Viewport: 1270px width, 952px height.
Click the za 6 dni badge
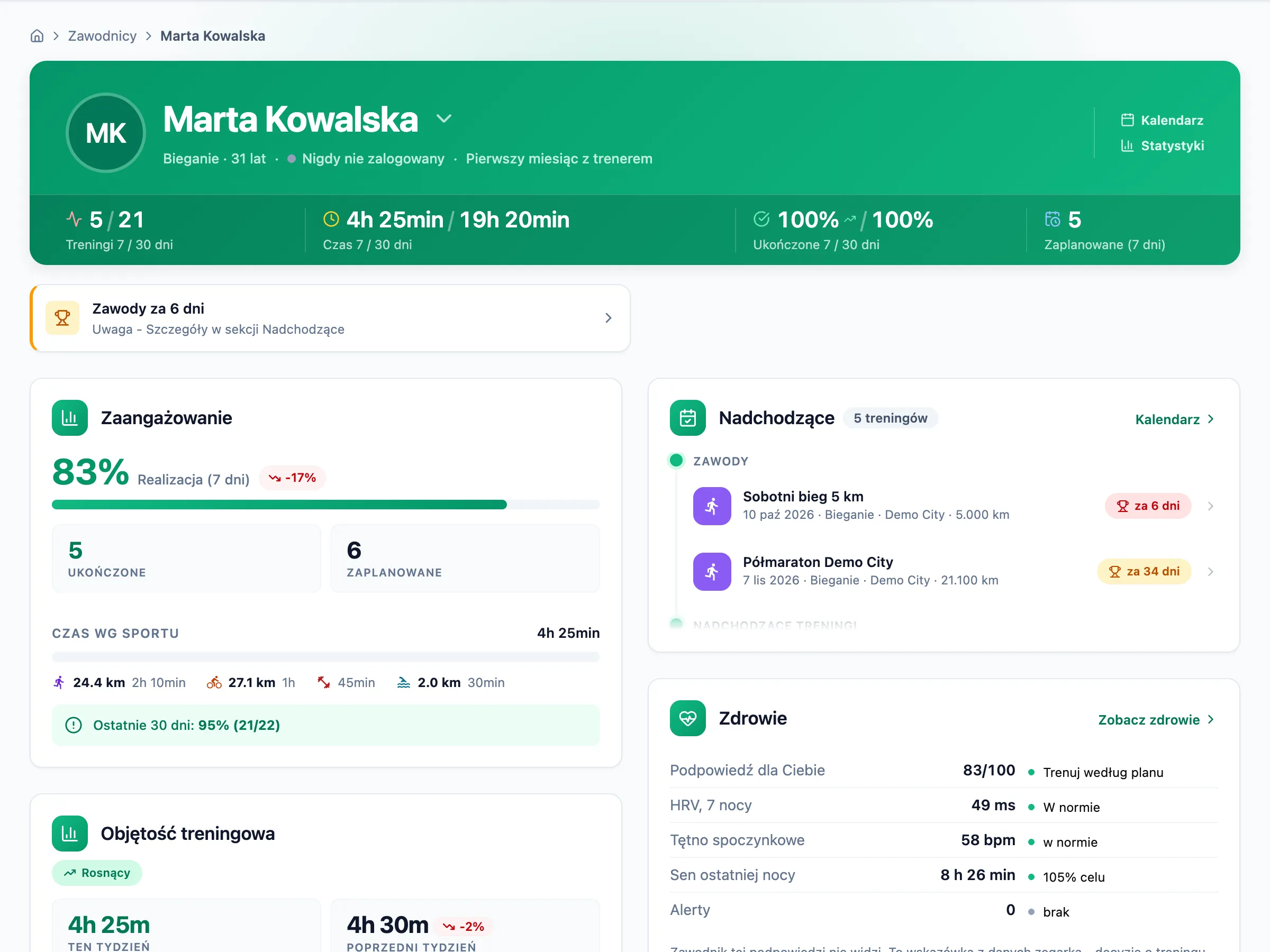(x=1148, y=506)
